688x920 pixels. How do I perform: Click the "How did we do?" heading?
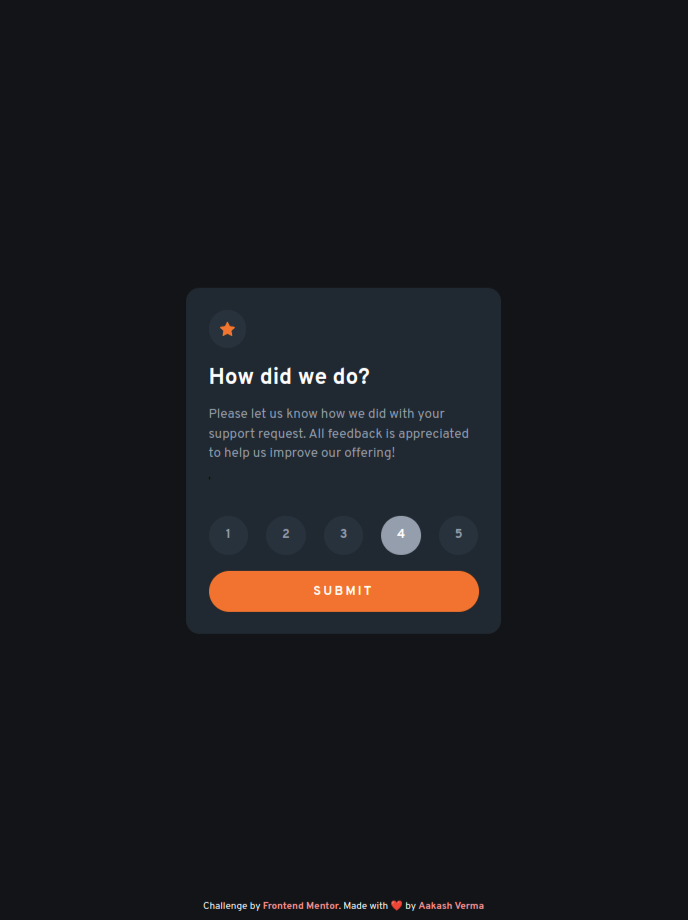coord(289,377)
